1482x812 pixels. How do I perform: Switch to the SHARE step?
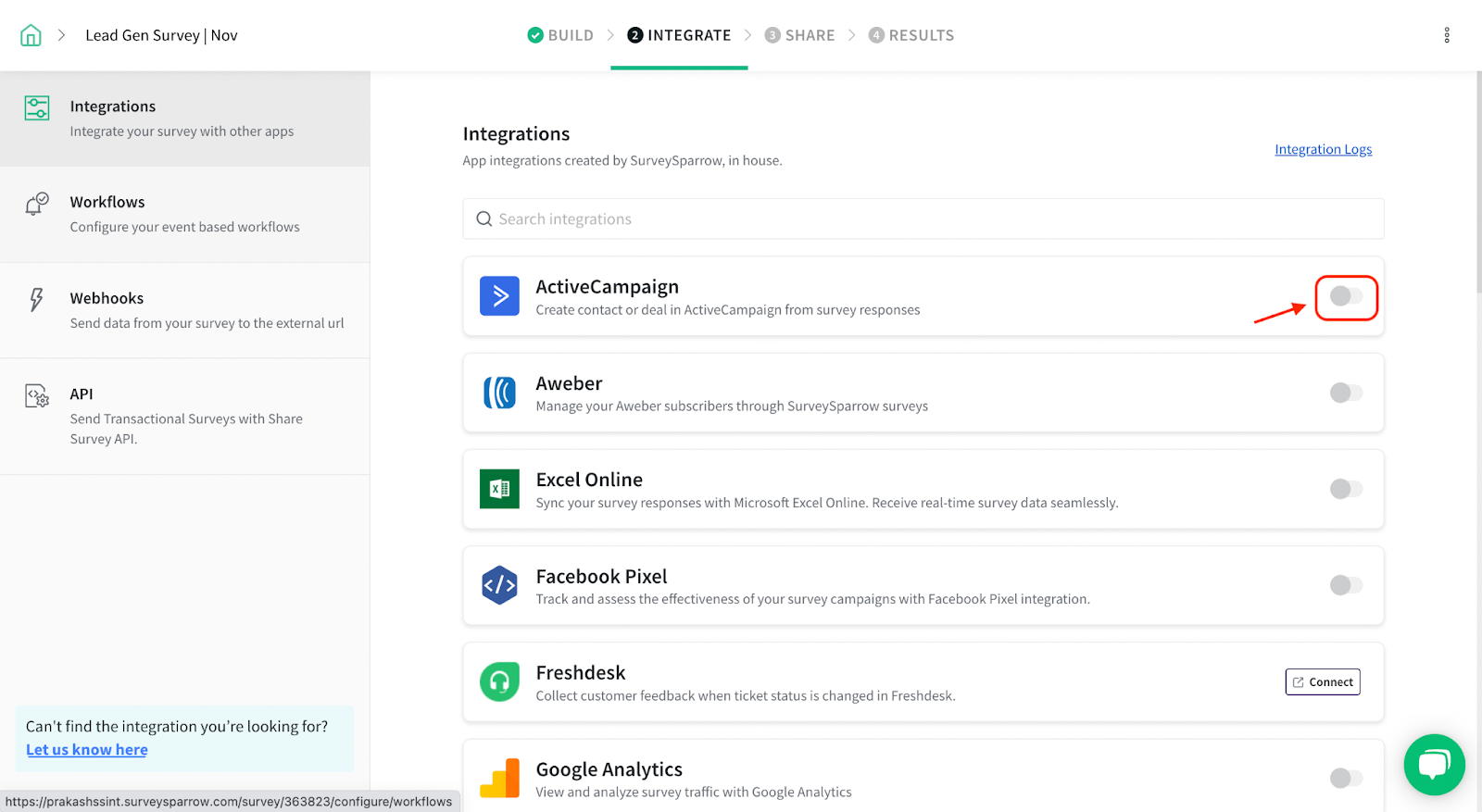coord(799,35)
